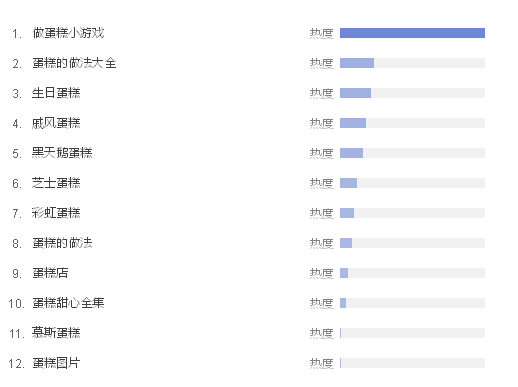Image resolution: width=518 pixels, height=387 pixels.
Task: Click the heat bar in the 蛋糕店 row
Action: point(412,273)
